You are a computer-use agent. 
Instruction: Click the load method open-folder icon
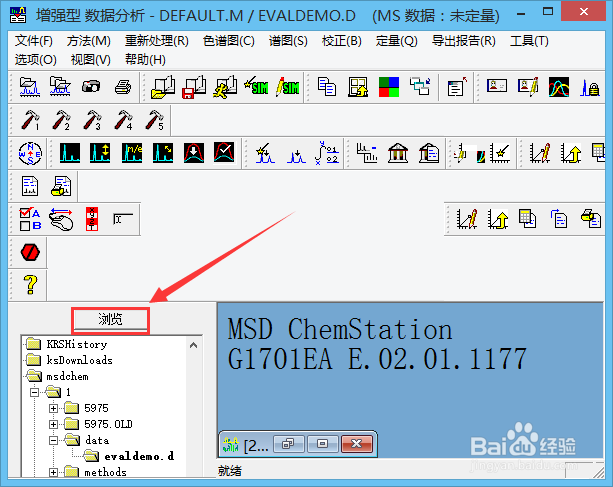coord(163,86)
